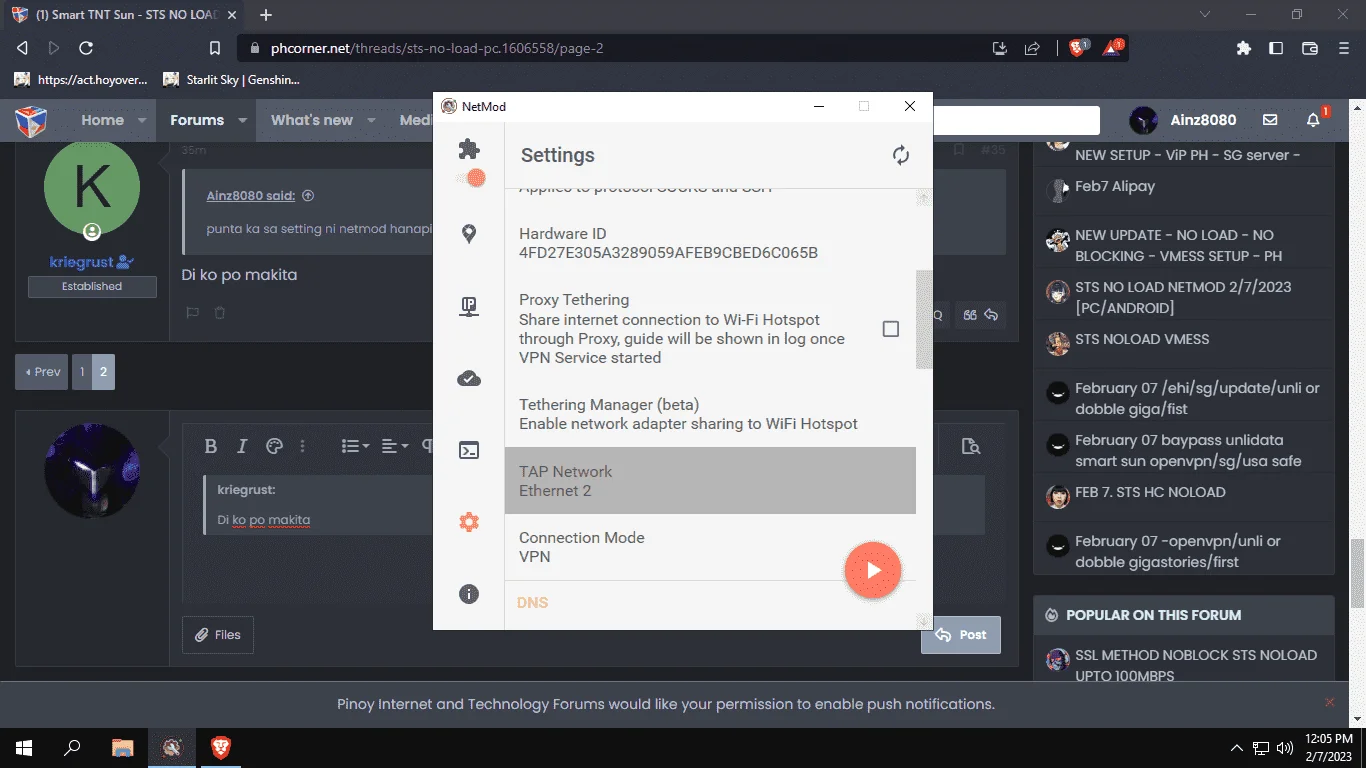This screenshot has width=1366, height=768.
Task: Toggle the orange switch in NetMod sidebar
Action: (x=471, y=178)
